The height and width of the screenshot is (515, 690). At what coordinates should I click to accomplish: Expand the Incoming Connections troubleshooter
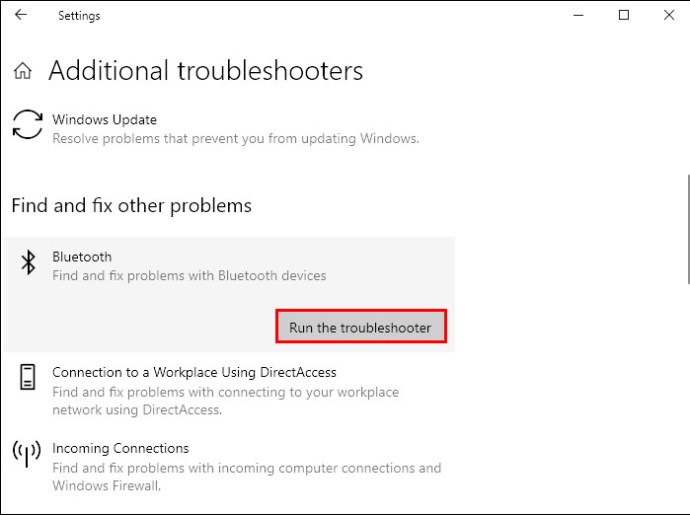tap(228, 467)
